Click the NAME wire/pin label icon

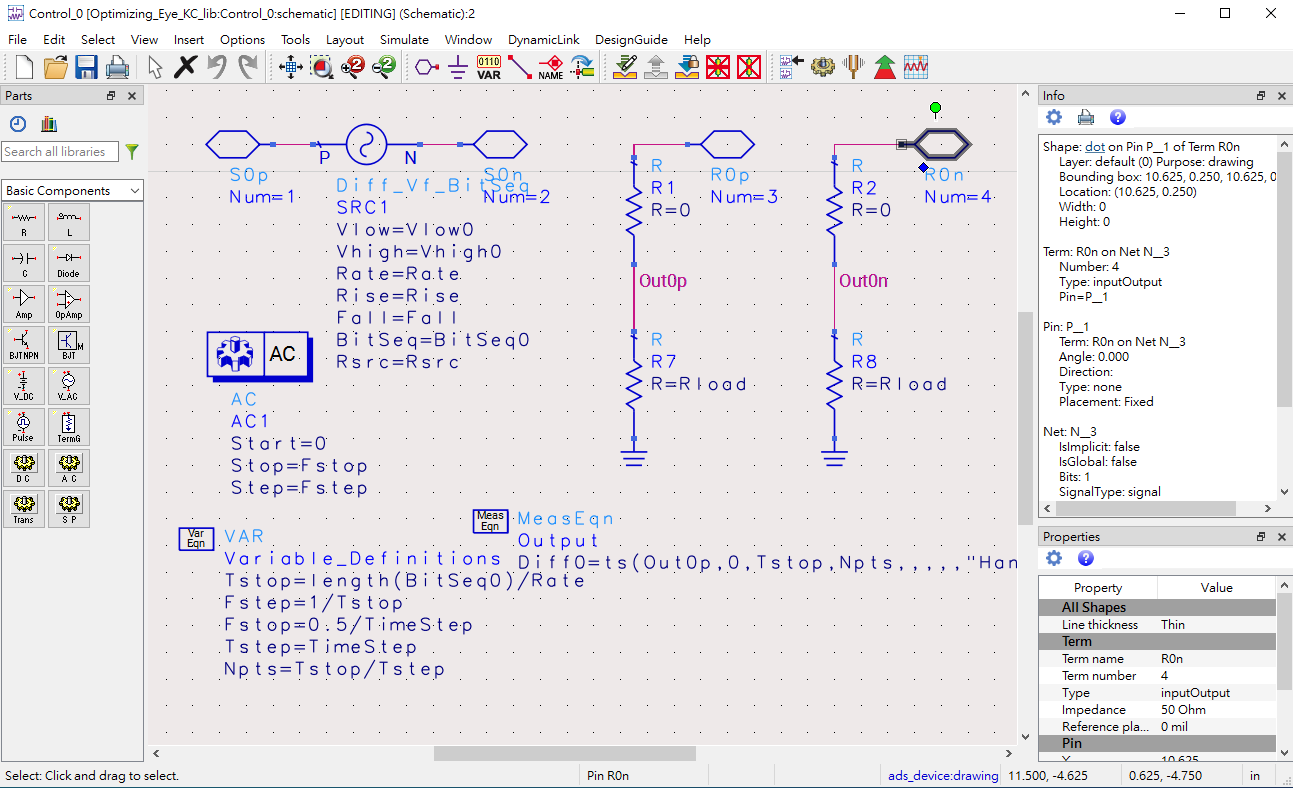pos(551,67)
